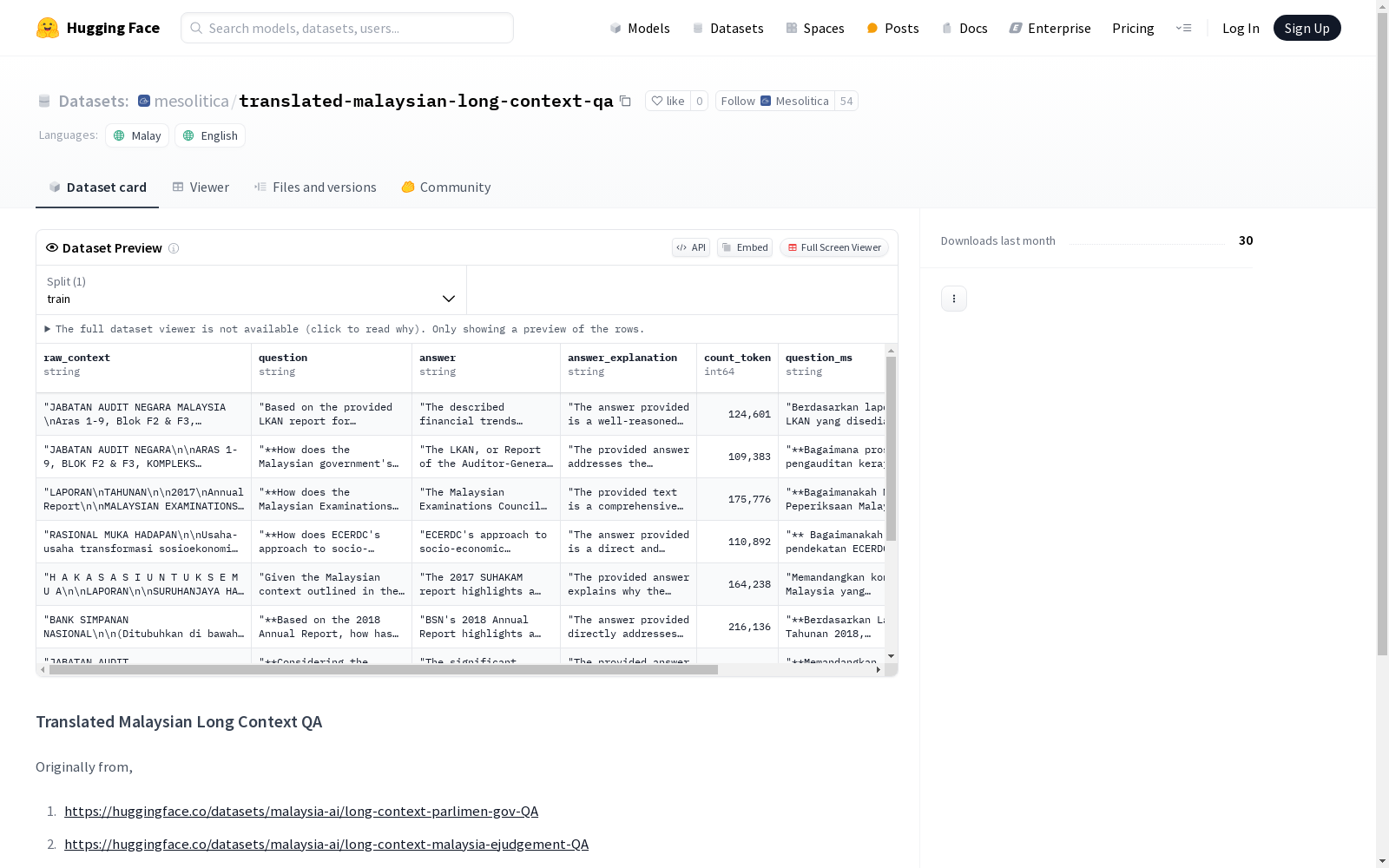Screen dimensions: 1389x868
Task: Click the Embed button
Action: (x=745, y=247)
